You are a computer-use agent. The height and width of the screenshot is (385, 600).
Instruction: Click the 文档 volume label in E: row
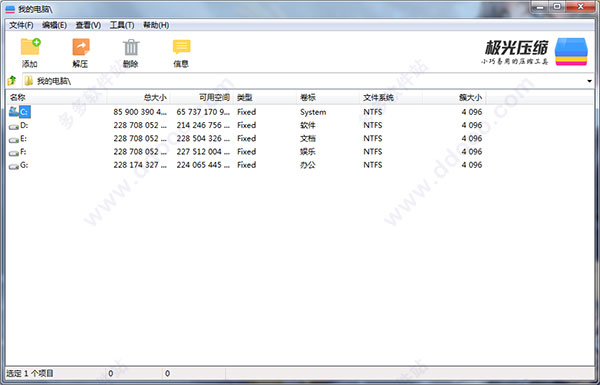coord(308,139)
